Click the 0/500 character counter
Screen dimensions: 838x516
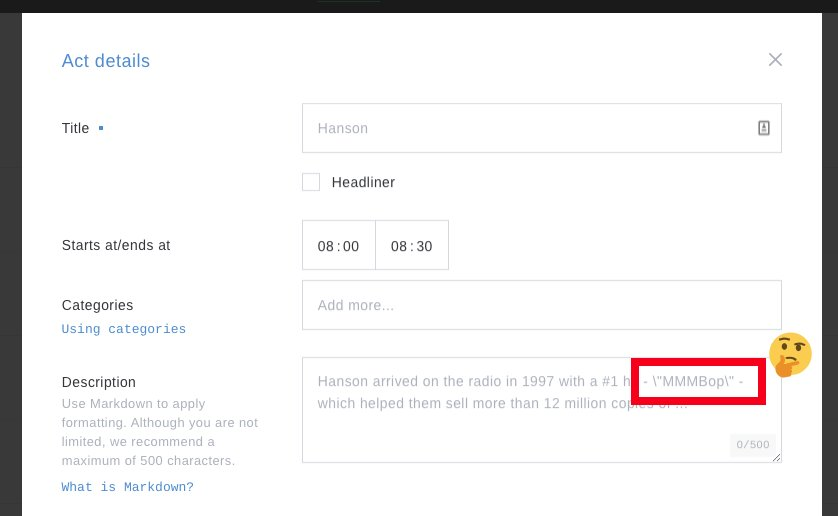[x=752, y=444]
